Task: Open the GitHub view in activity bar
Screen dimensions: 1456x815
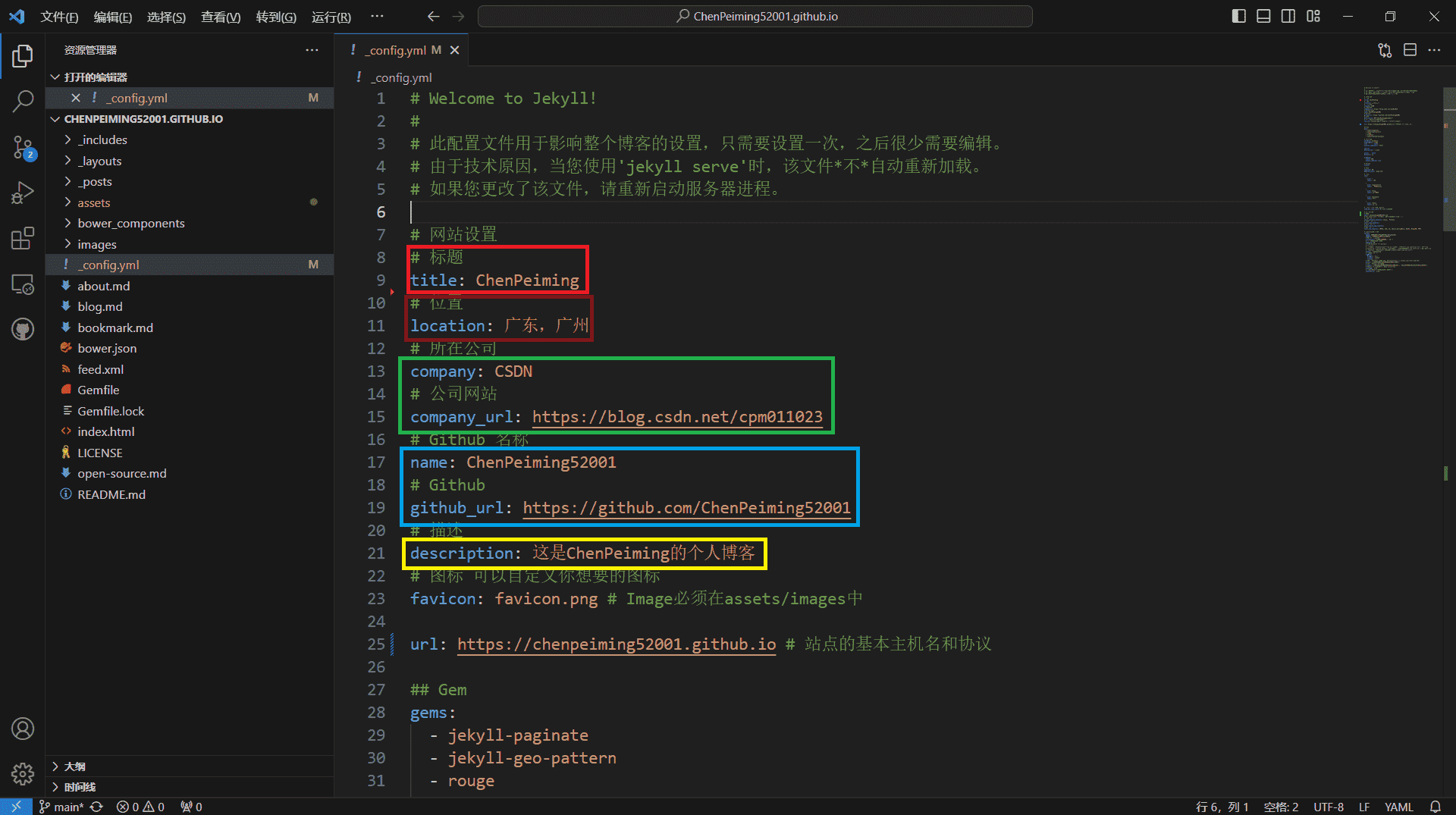Action: 23,330
